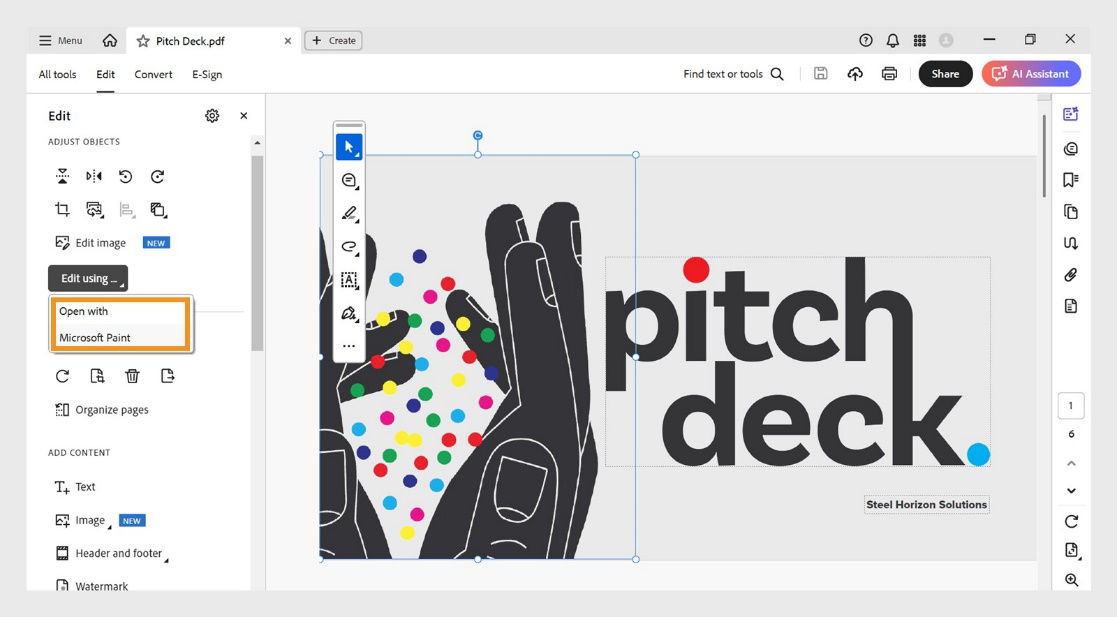Pick the Draw pencil tool from floating toolbar
1117x617 pixels.
tap(349, 213)
